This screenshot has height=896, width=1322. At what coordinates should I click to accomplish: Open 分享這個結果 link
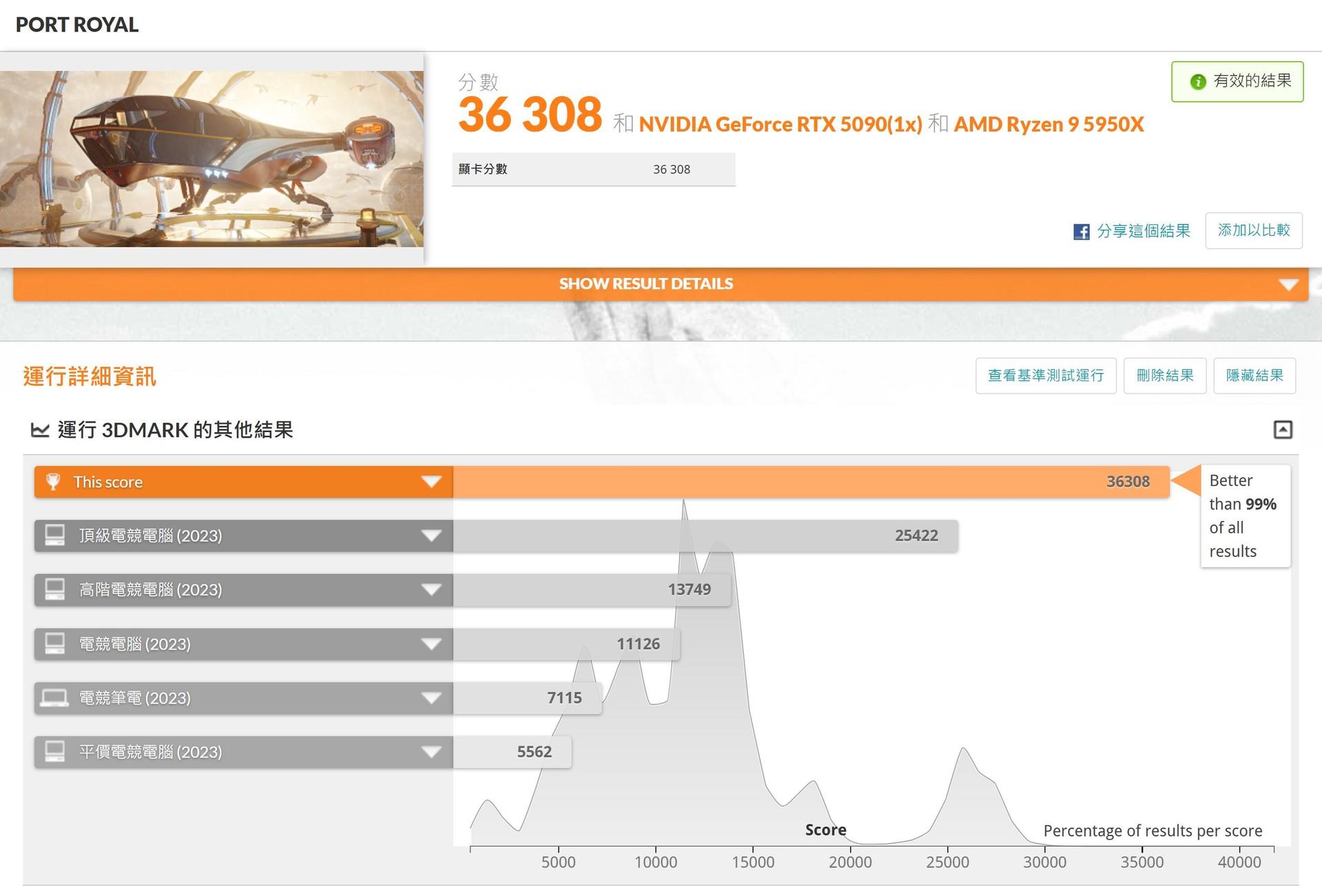pos(1143,231)
